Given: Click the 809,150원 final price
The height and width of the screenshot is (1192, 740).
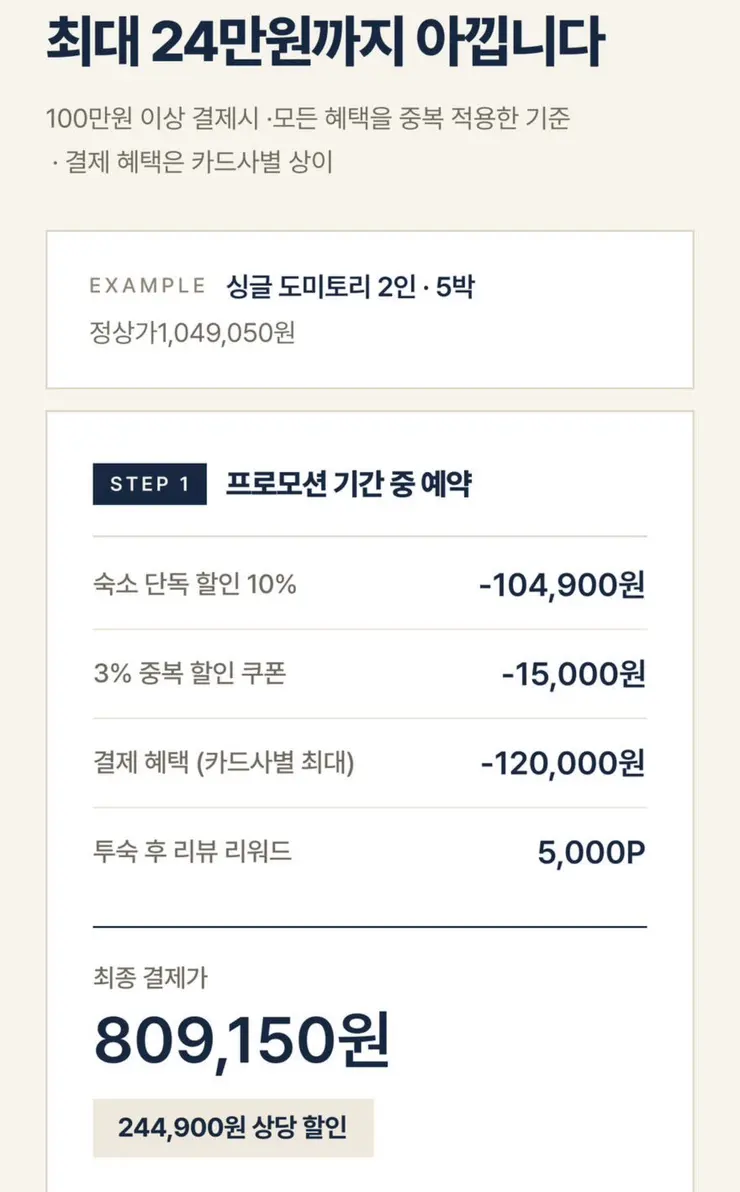Looking at the screenshot, I should coord(242,1040).
